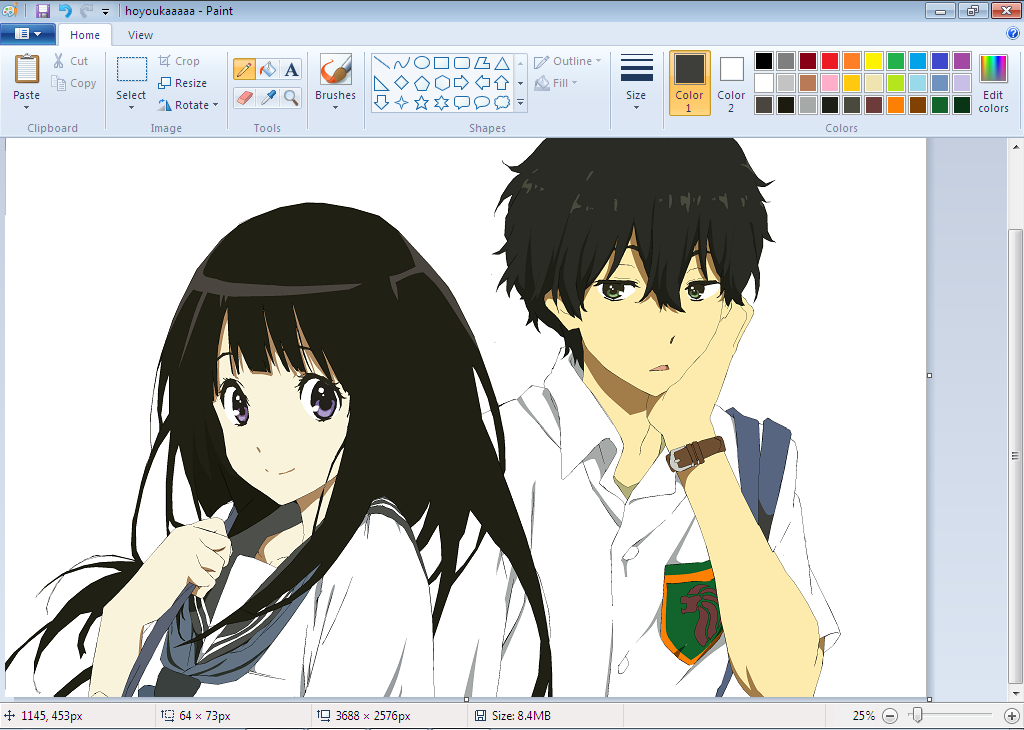This screenshot has height=730, width=1024.
Task: Open the Customize Quick Access Toolbar arrow
Action: point(105,11)
